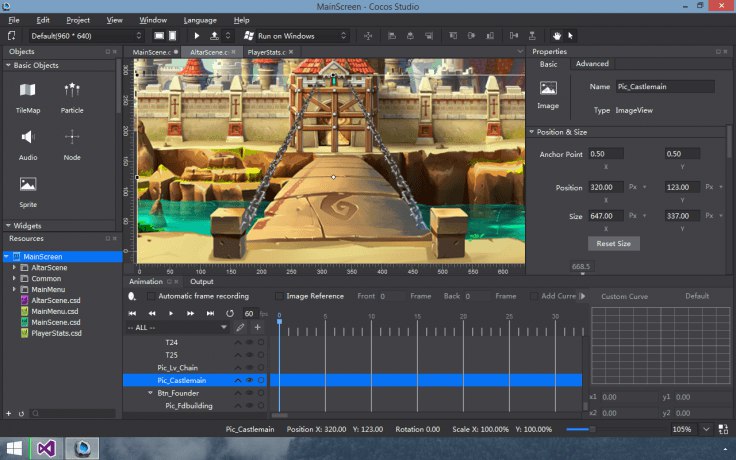Collapse the Basic Objects section
The image size is (736, 460).
(x=8, y=65)
